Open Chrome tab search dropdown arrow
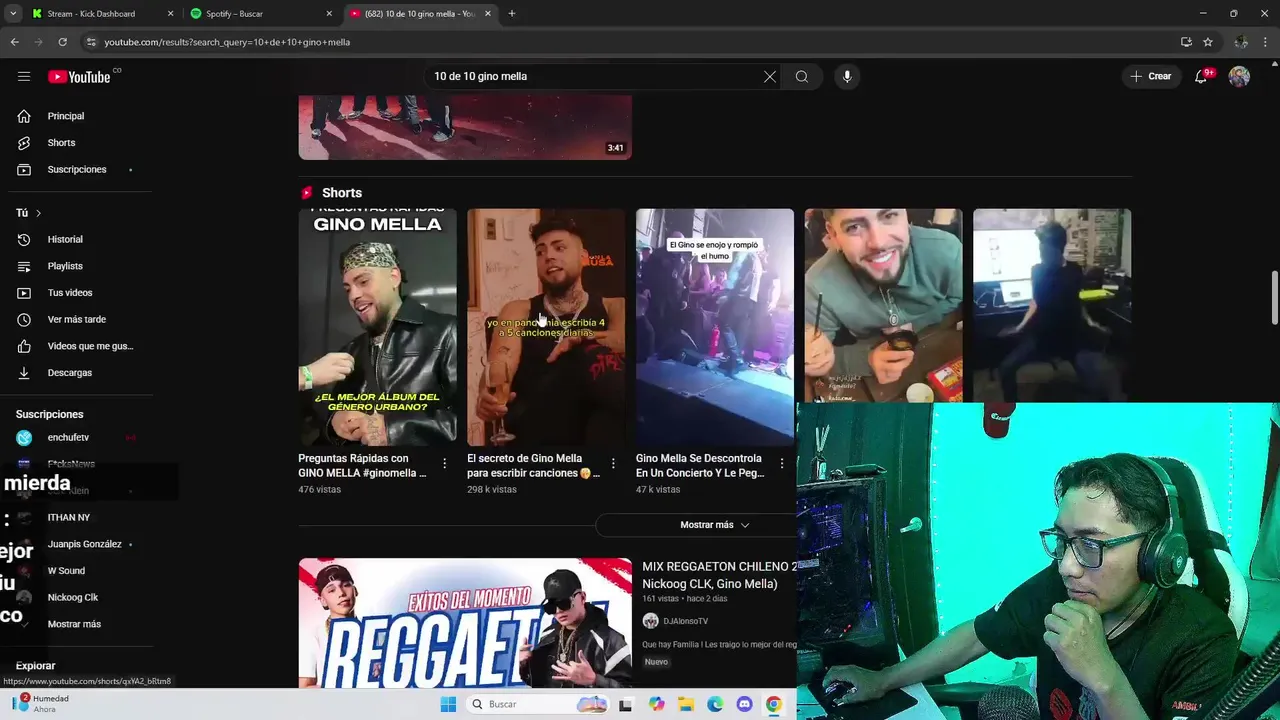 (x=13, y=13)
